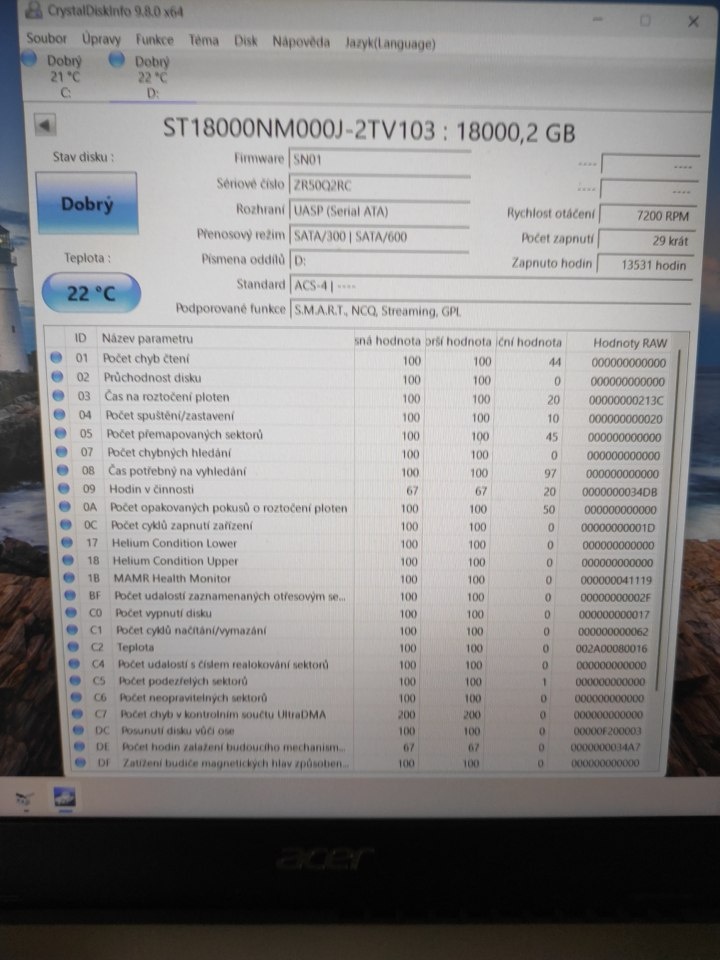Select the Průchodnost disku row name

point(152,377)
